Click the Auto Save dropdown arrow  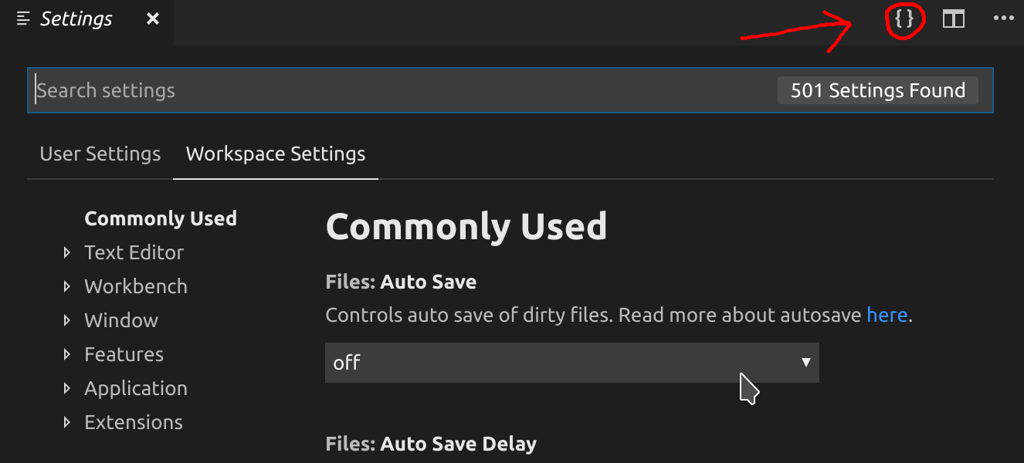[807, 362]
